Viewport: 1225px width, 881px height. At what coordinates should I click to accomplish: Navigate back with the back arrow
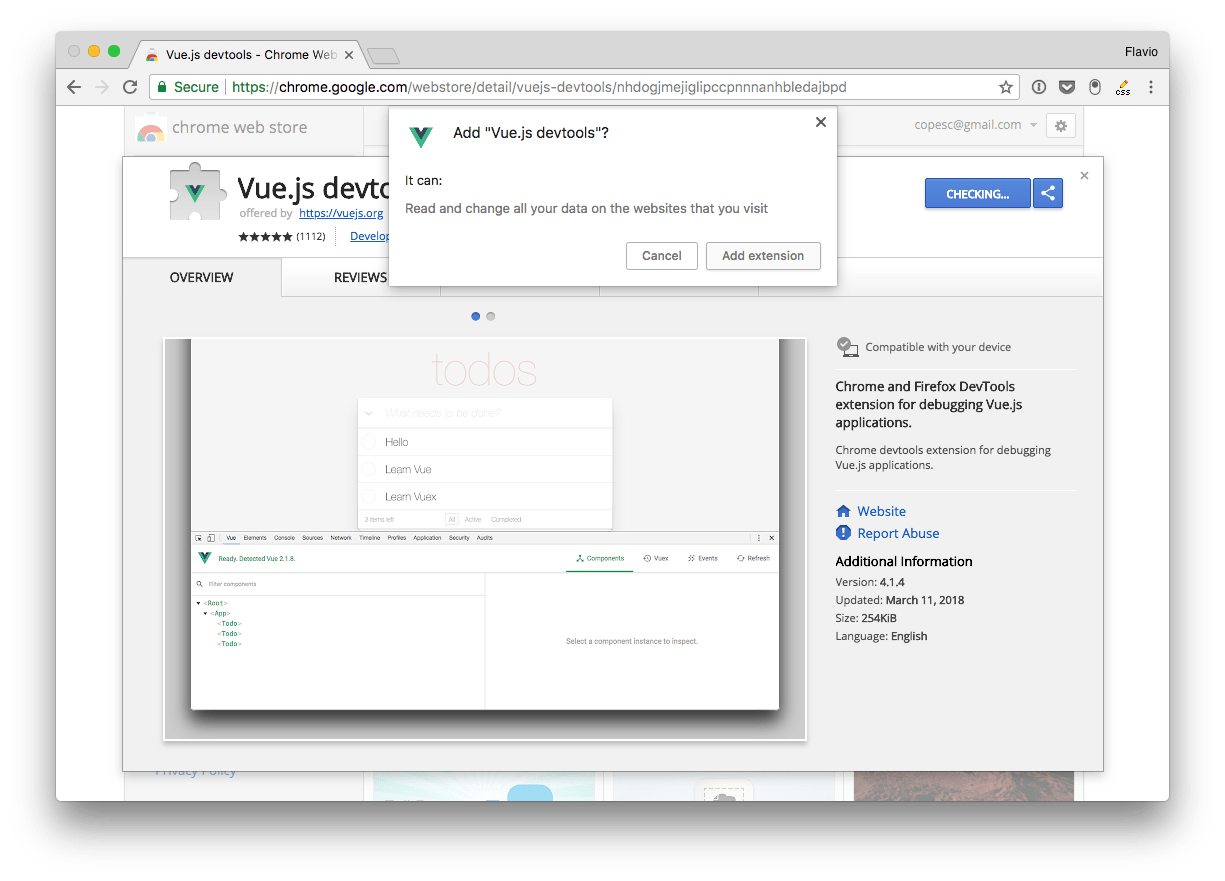click(x=73, y=87)
